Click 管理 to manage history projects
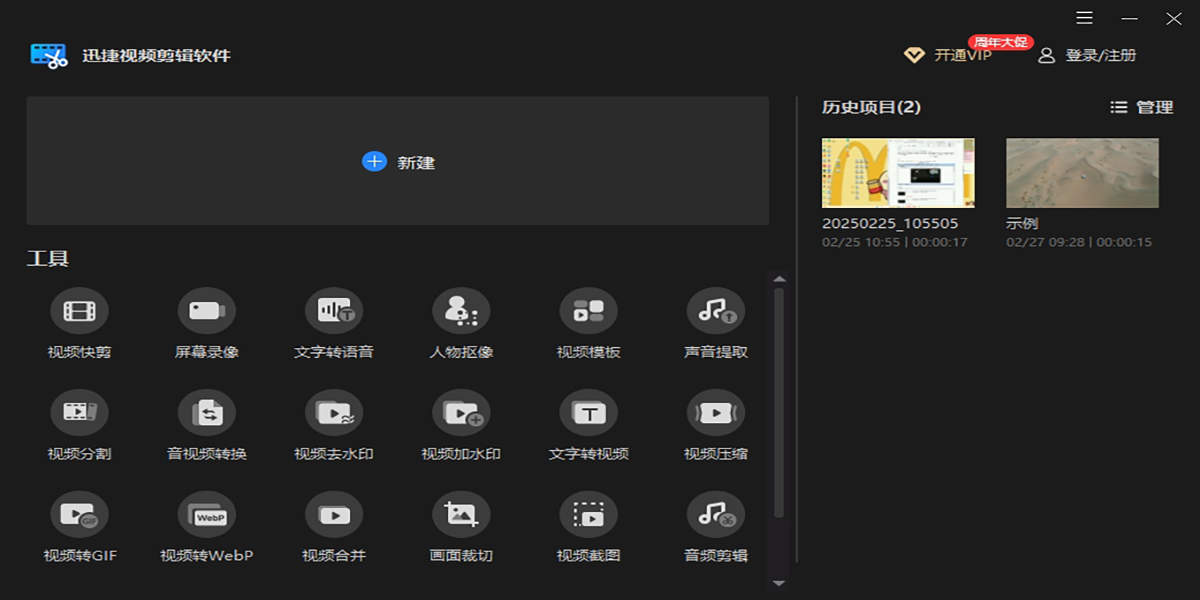Screen dimensions: 1200x600 pyautogui.click(x=1142, y=107)
